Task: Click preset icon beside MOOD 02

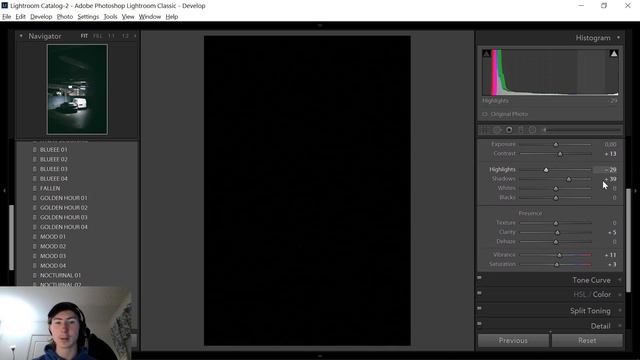Action: [x=35, y=247]
